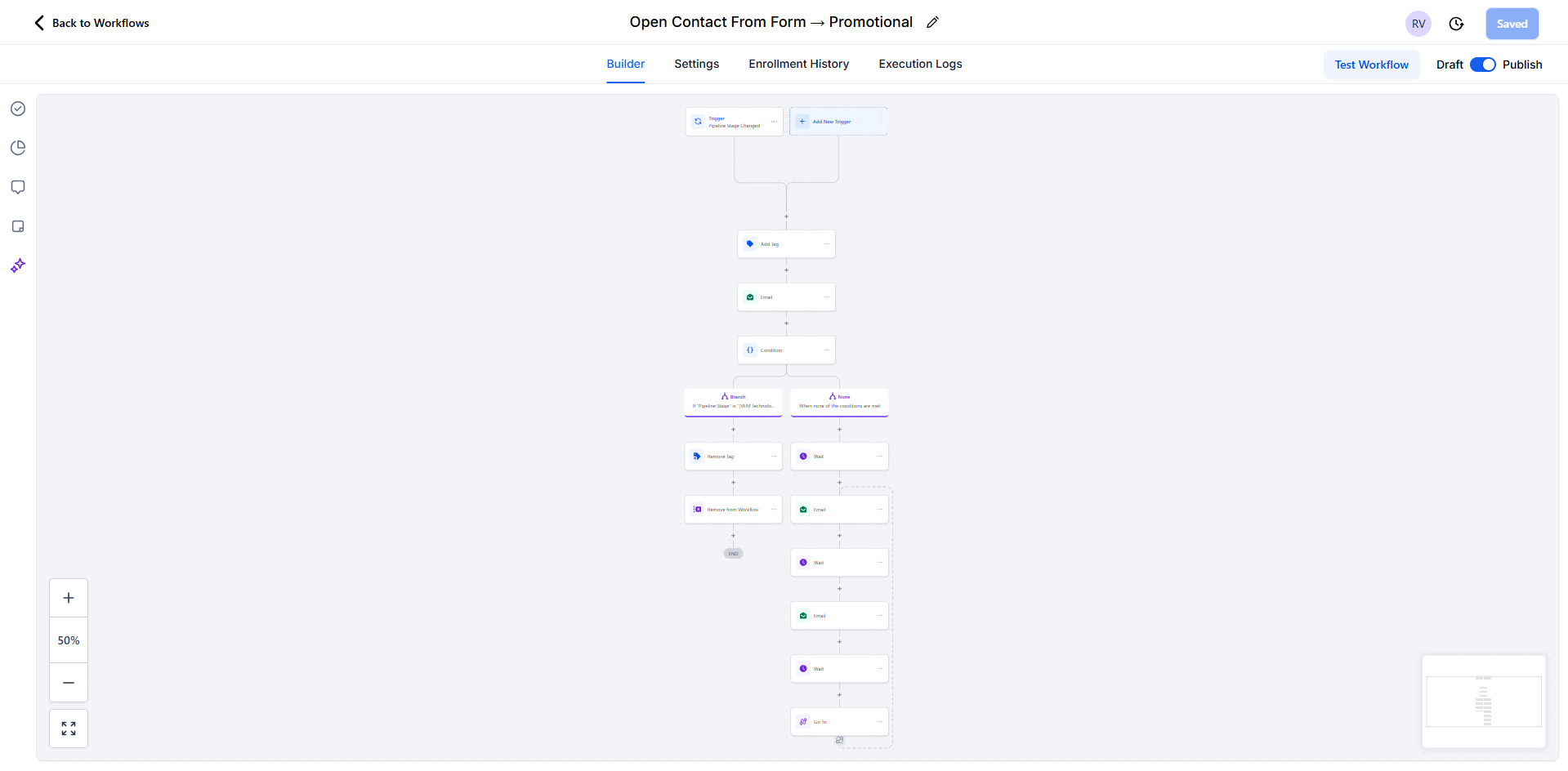
Task: Open the Add Tag action node
Action: [786, 244]
